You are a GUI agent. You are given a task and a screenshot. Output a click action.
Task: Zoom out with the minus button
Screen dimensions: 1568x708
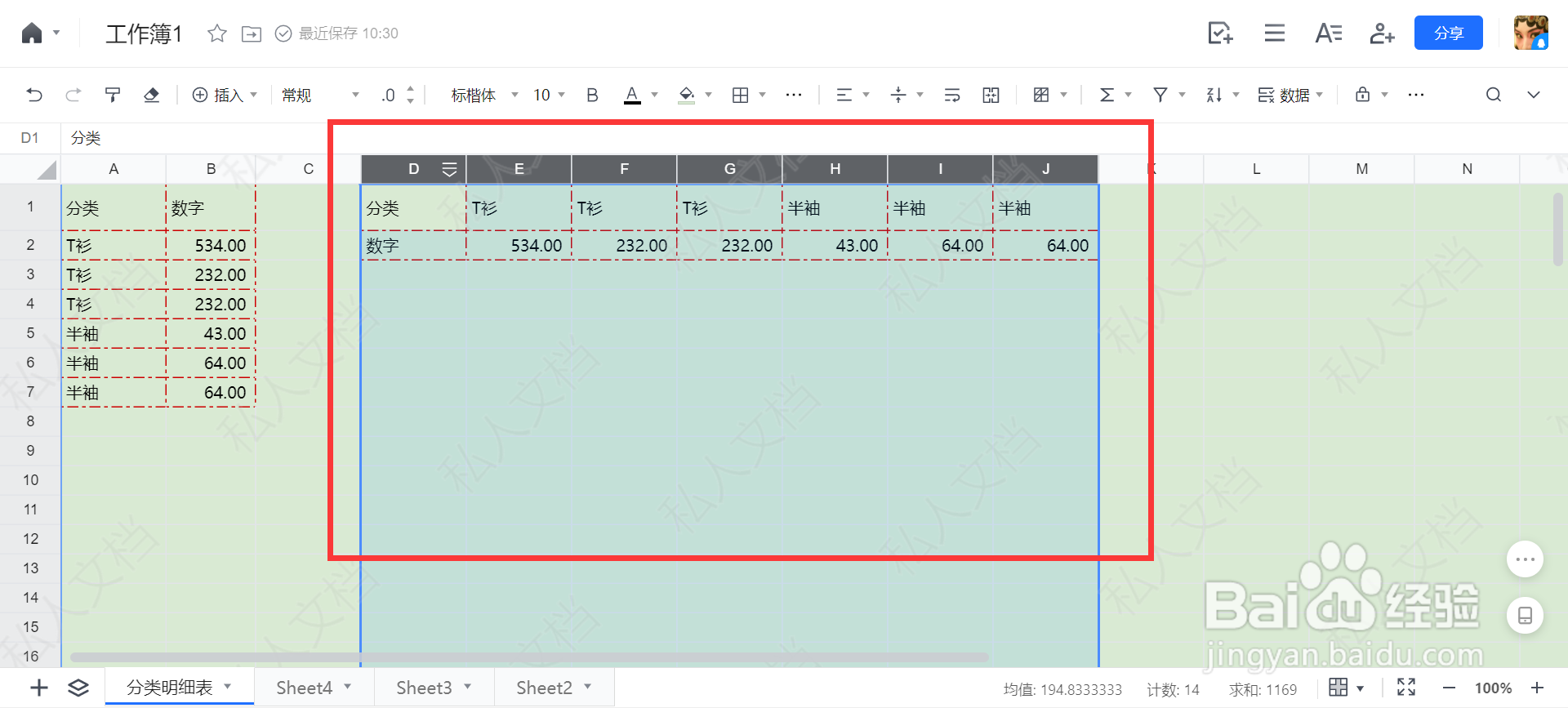point(1449,688)
